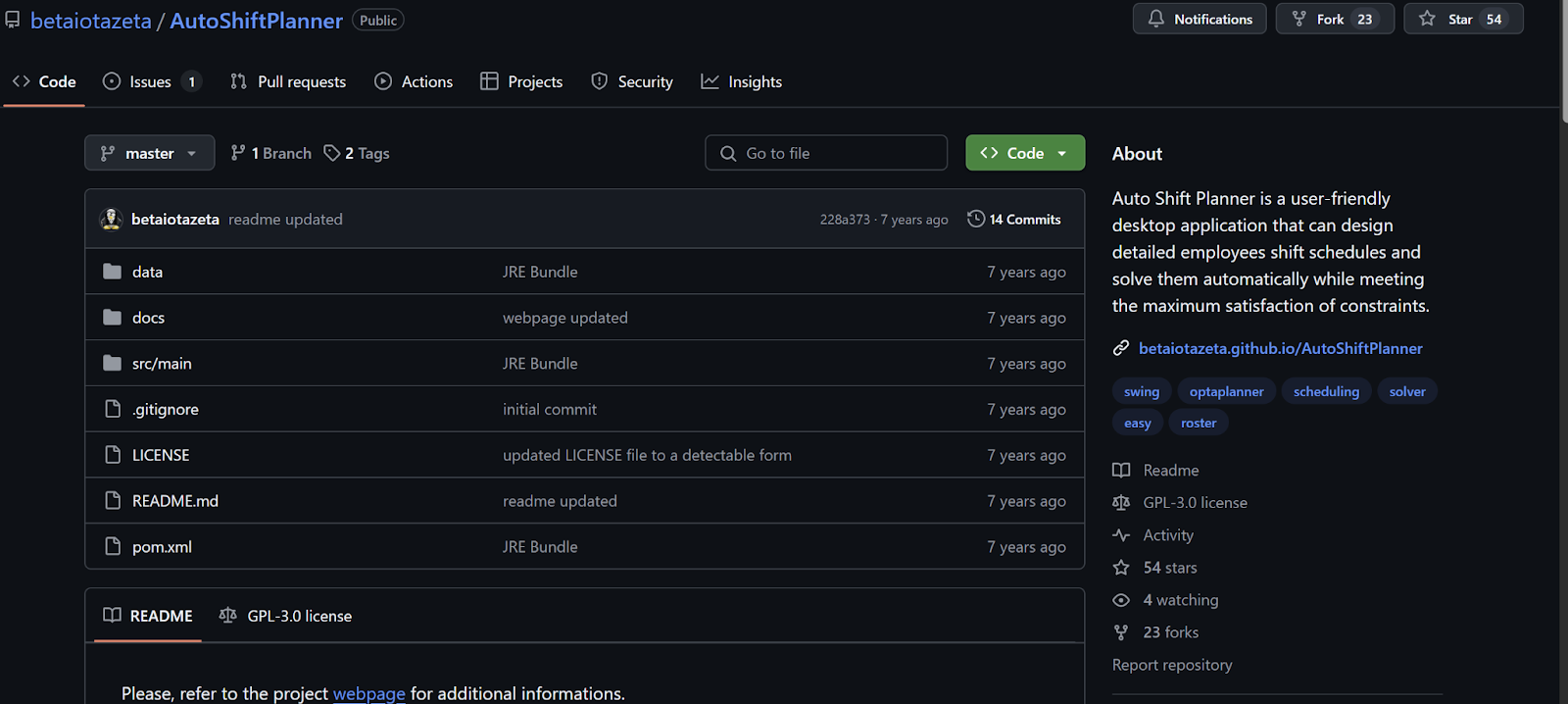Click the .gitignore file icon
Viewport: 1568px width, 704px height.
point(113,409)
